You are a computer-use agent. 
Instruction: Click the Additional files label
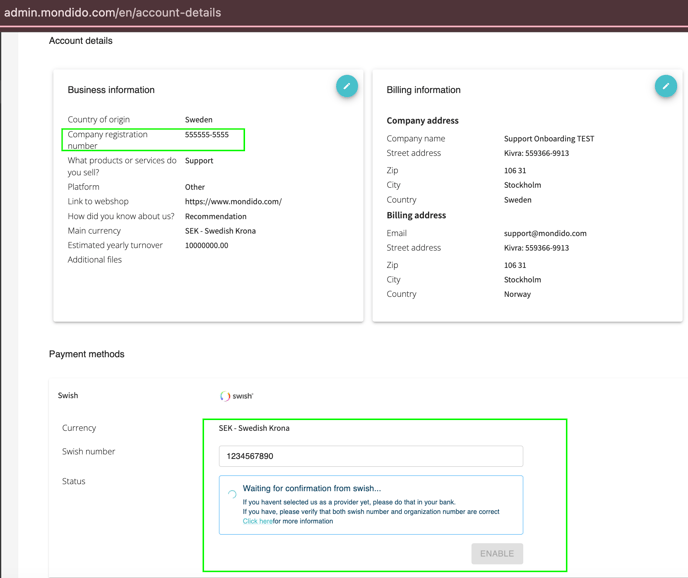tap(95, 260)
